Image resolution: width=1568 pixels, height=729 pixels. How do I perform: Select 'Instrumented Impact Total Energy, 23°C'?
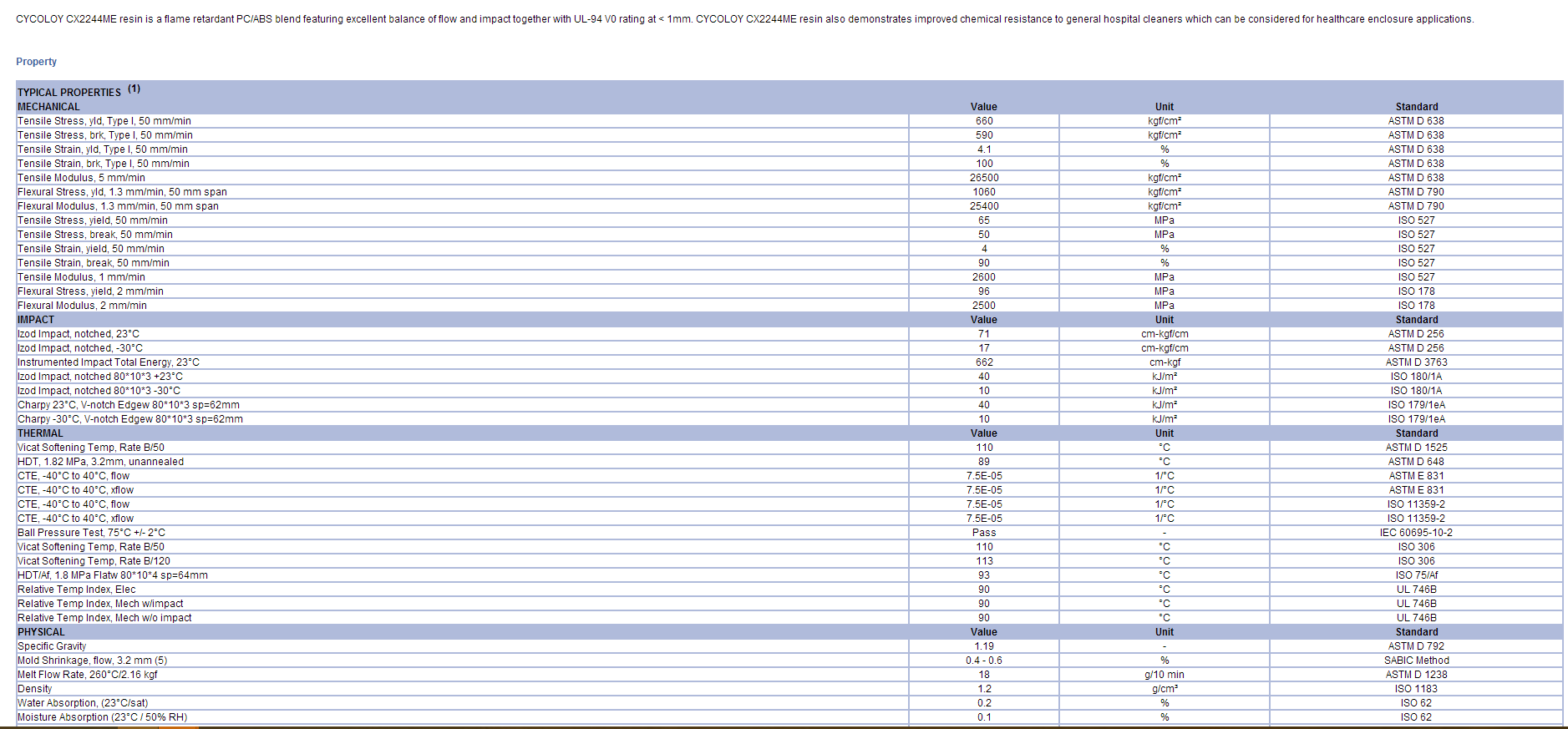coord(109,362)
